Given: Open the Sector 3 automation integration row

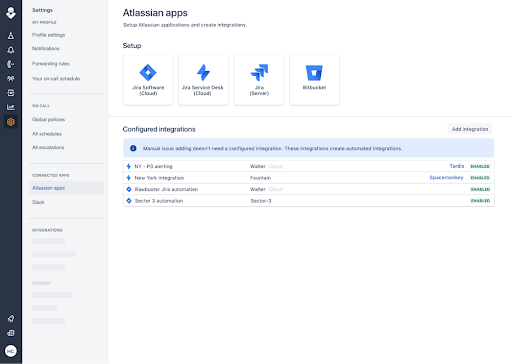Looking at the screenshot, I should point(309,201).
